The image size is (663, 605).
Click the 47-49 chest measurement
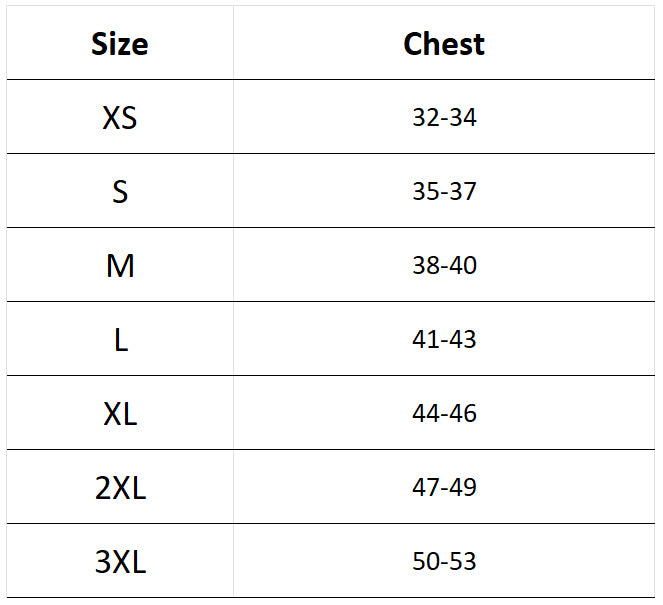(x=444, y=488)
